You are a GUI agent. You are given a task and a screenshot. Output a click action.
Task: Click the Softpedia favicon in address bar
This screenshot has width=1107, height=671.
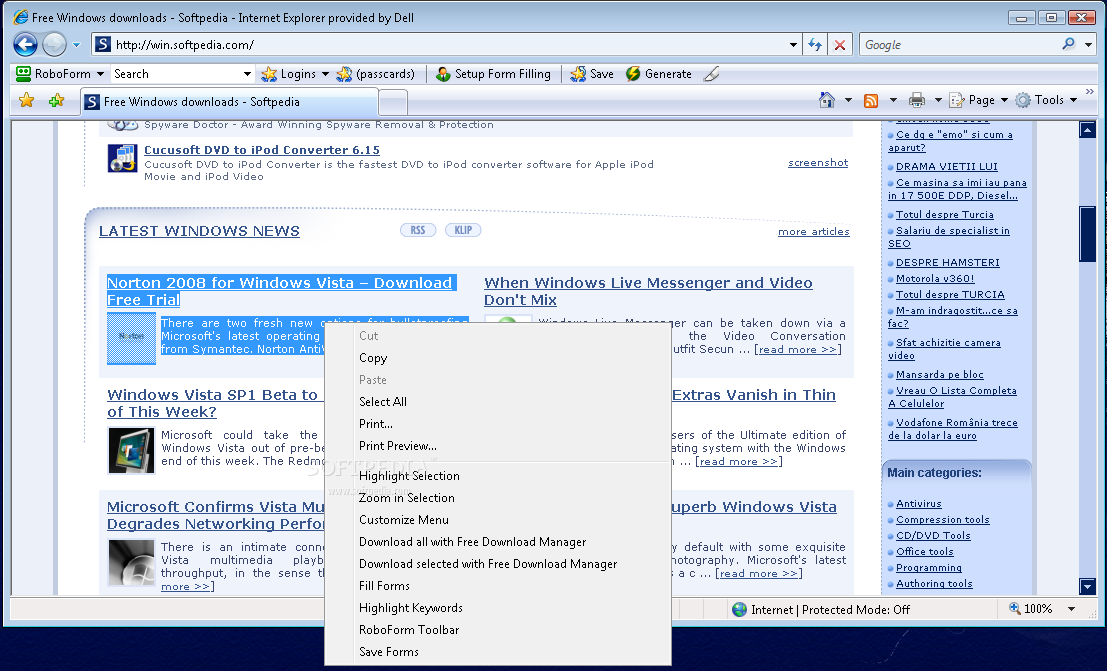pos(103,44)
